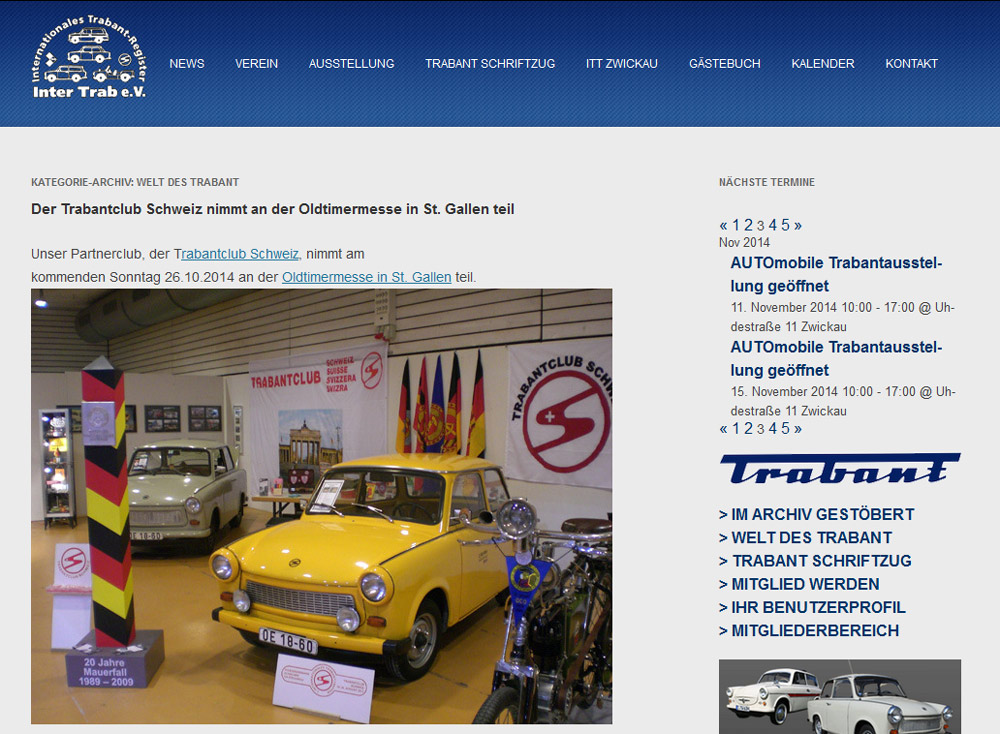
Task: Click the next » arrow in lower pagination
Action: tap(798, 429)
